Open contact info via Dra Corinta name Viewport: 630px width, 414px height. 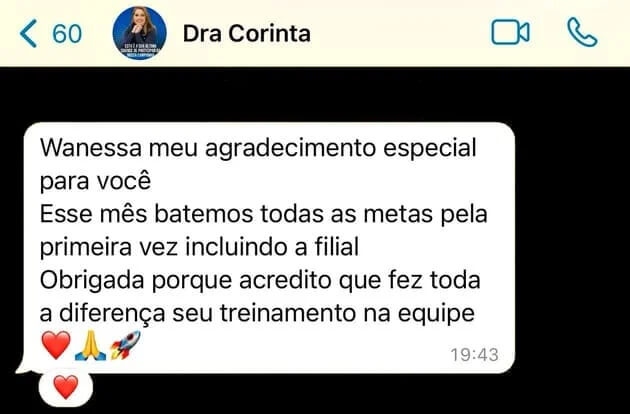point(247,33)
